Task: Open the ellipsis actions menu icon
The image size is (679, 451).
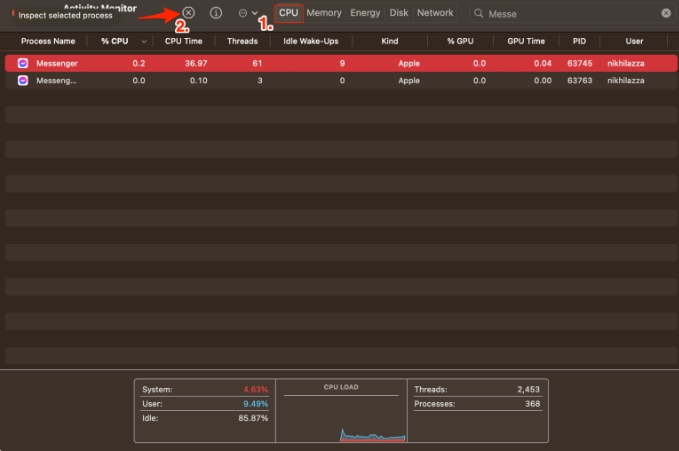Action: coord(243,13)
